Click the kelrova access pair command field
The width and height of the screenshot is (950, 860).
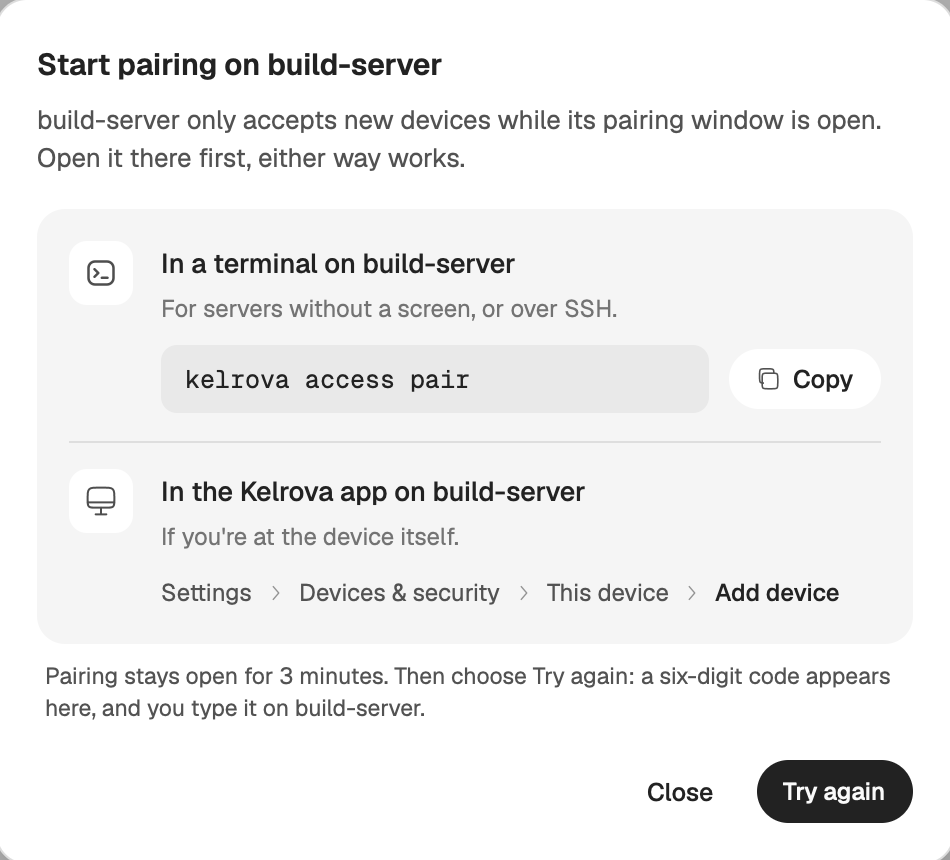coord(434,379)
